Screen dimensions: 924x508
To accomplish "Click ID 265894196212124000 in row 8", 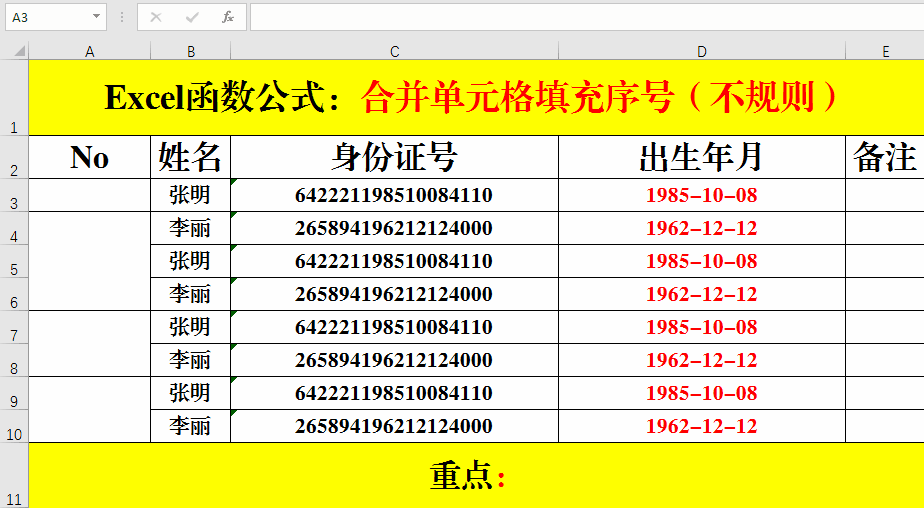I will click(394, 360).
